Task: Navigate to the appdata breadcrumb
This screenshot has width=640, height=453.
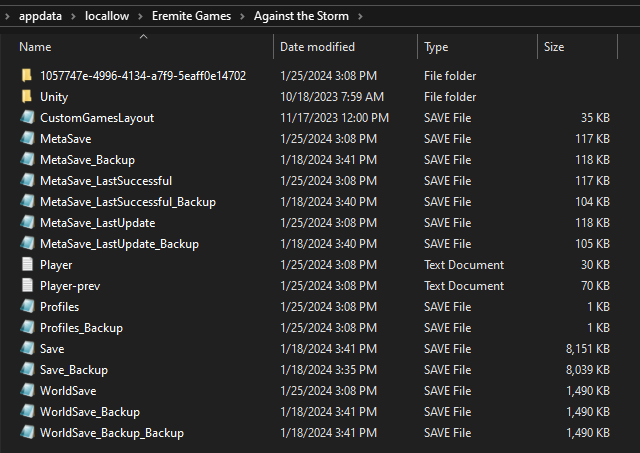Action: point(40,17)
